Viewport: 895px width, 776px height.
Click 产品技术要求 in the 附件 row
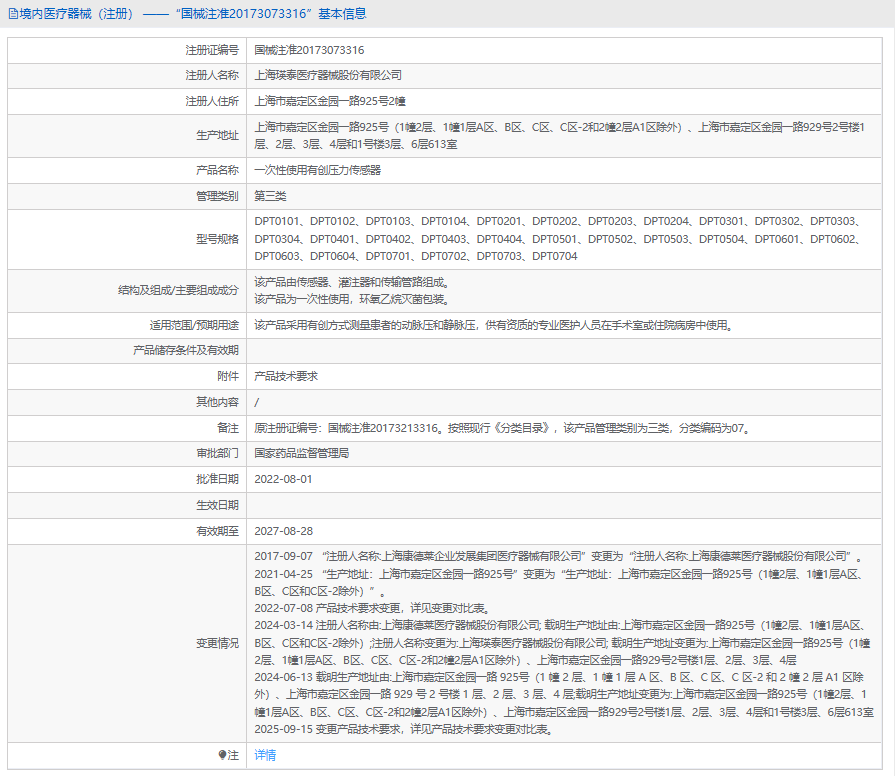pos(286,376)
